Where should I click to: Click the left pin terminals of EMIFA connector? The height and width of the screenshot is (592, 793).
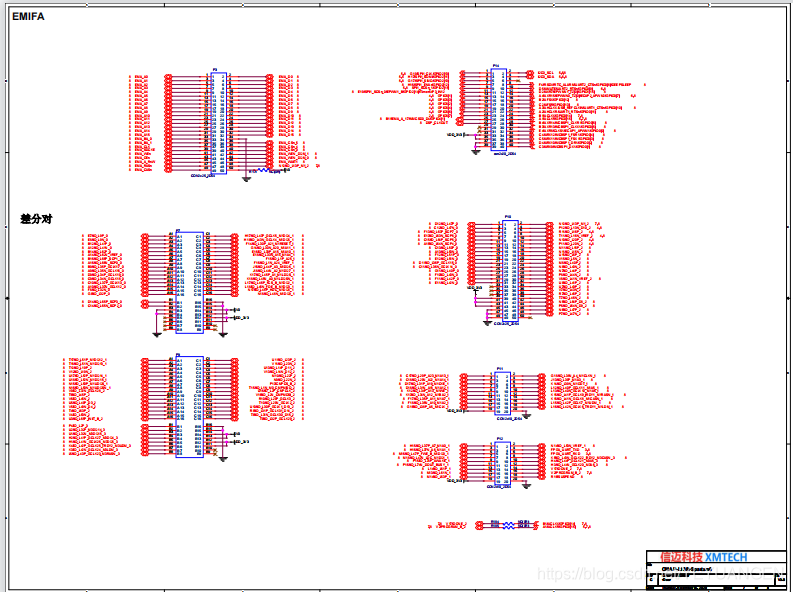coord(168,122)
